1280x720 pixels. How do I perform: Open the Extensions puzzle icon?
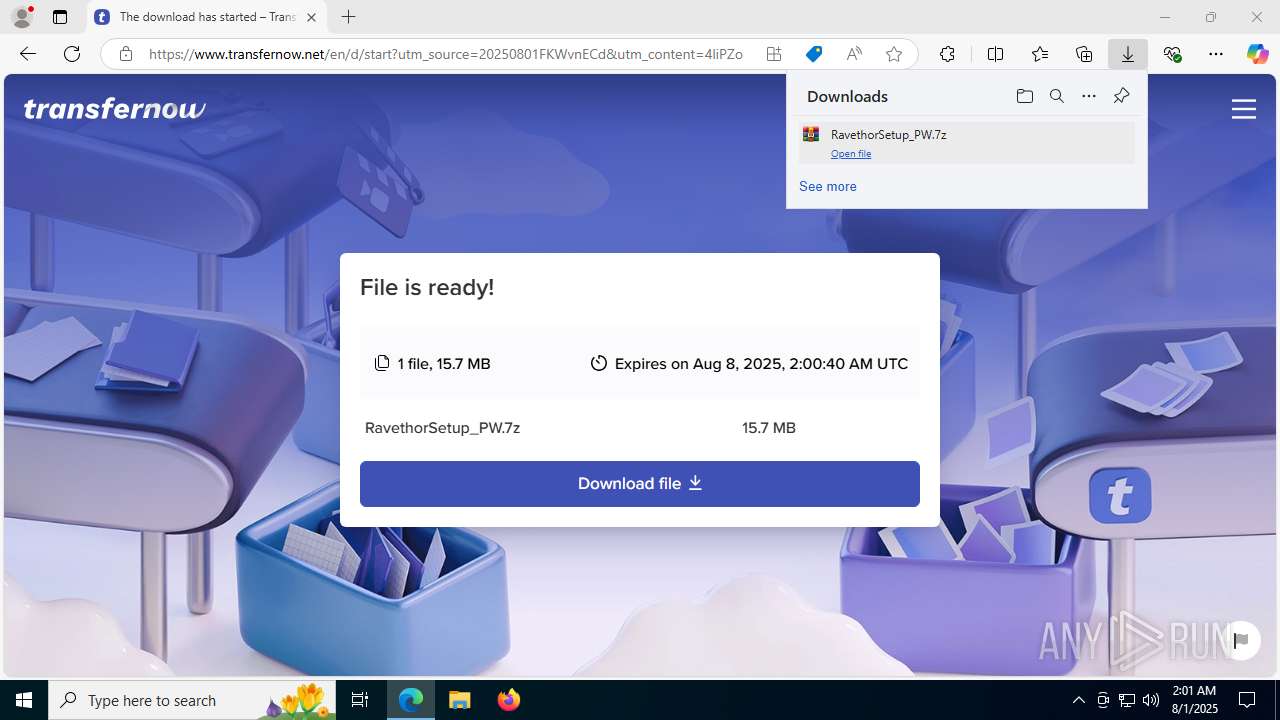pos(947,54)
